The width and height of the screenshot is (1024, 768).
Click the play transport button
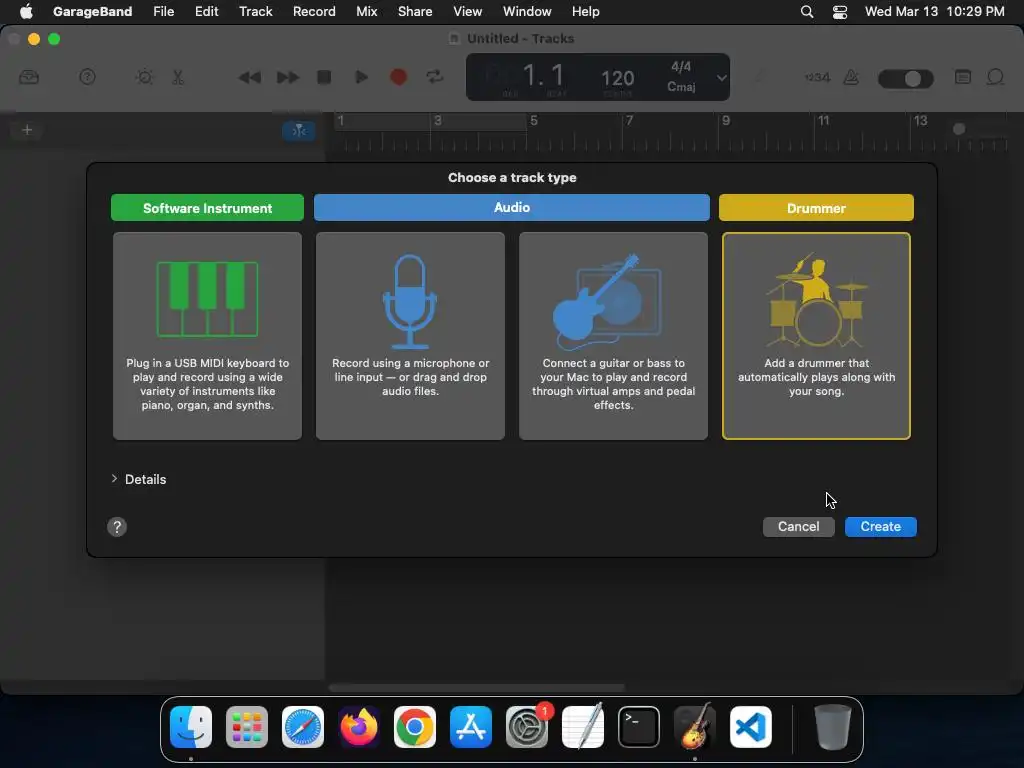361,77
